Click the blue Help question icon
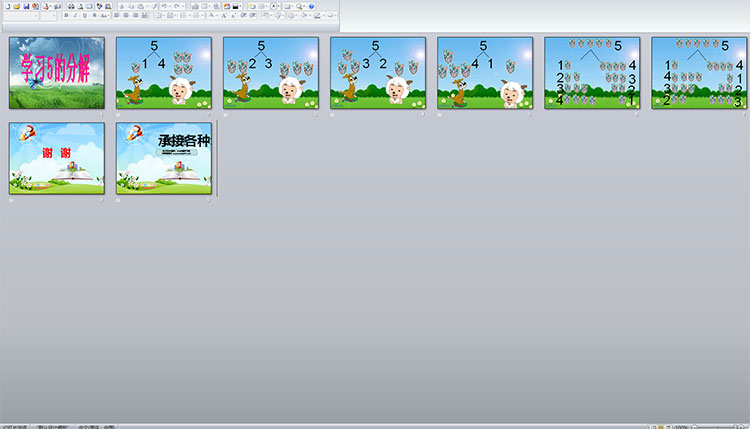The width and height of the screenshot is (750, 429). 311,6
